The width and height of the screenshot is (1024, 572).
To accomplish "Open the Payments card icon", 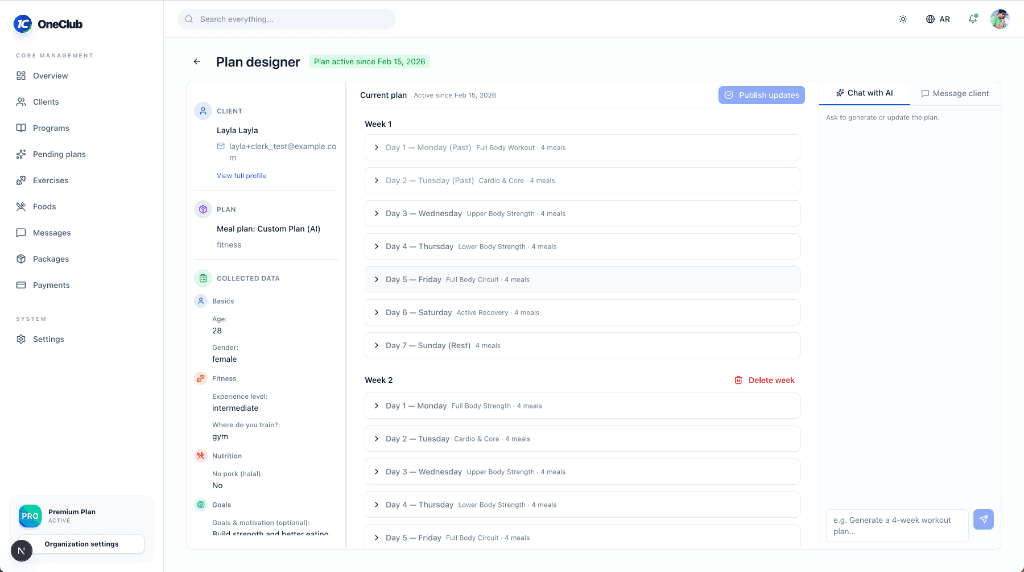I will pos(21,285).
